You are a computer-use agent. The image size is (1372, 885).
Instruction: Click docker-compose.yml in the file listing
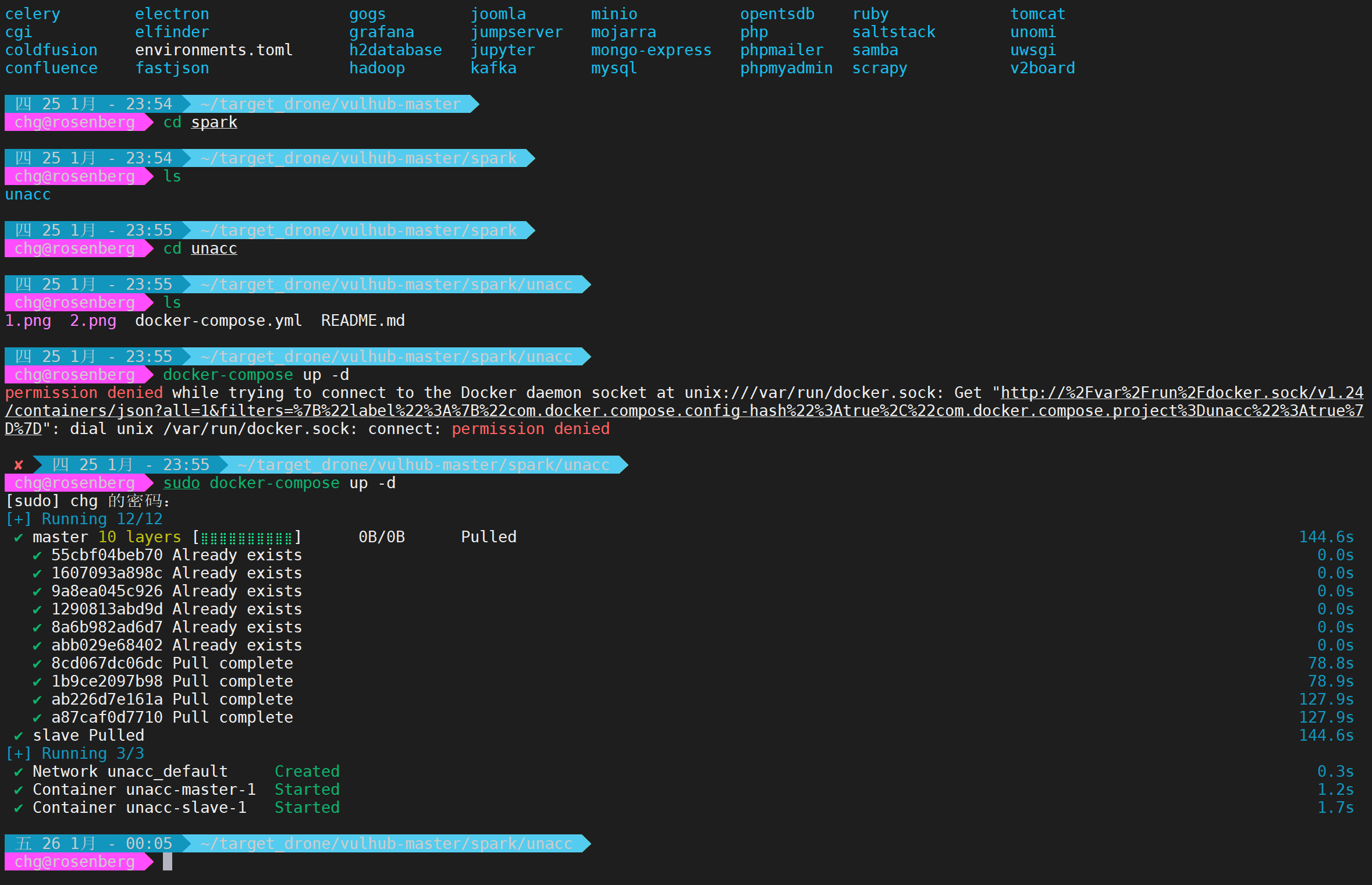[x=218, y=321]
